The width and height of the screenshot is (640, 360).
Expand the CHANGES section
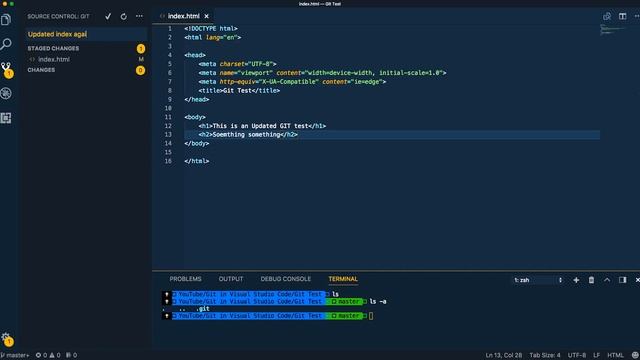coord(41,70)
